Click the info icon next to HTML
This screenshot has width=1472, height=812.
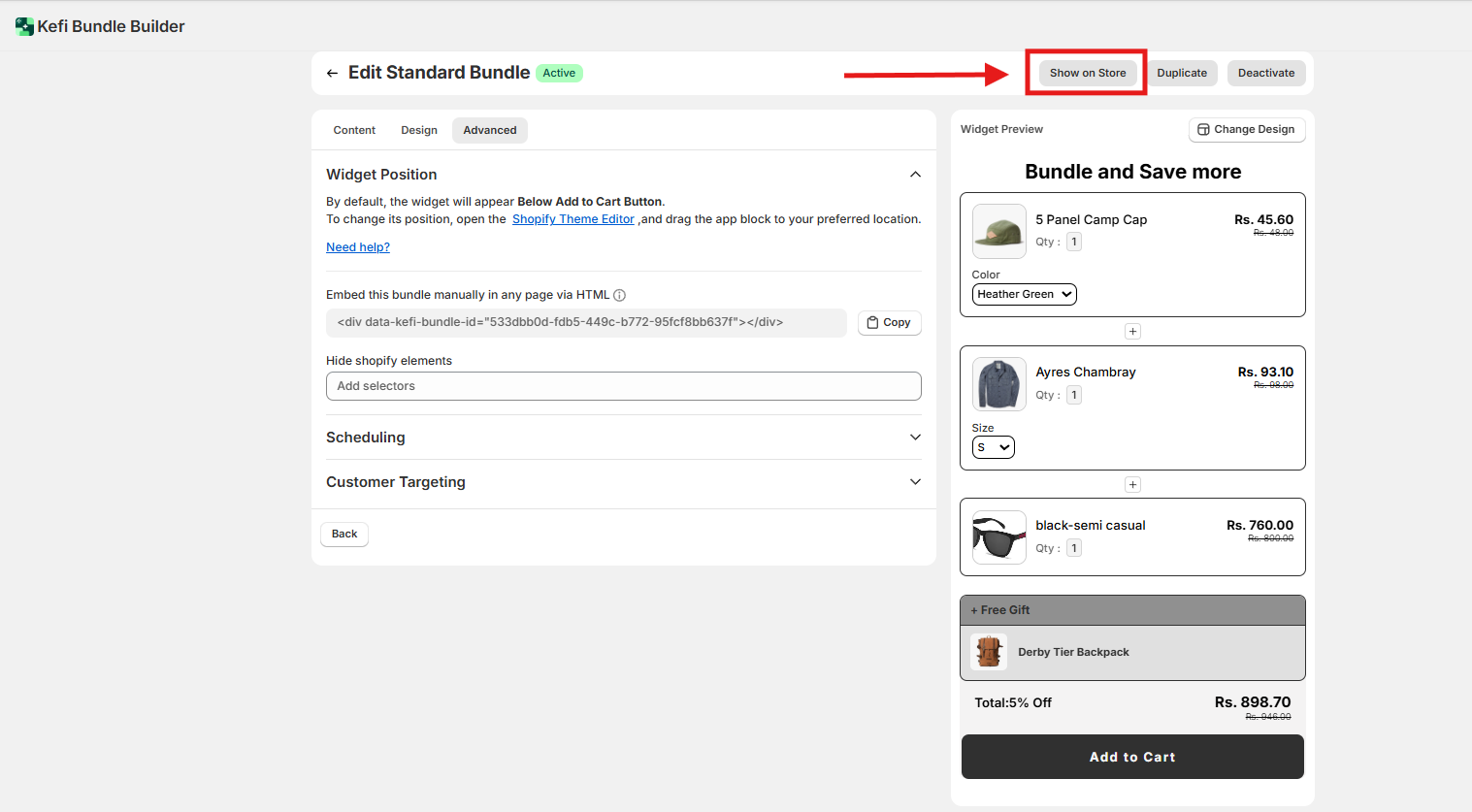[x=620, y=295]
